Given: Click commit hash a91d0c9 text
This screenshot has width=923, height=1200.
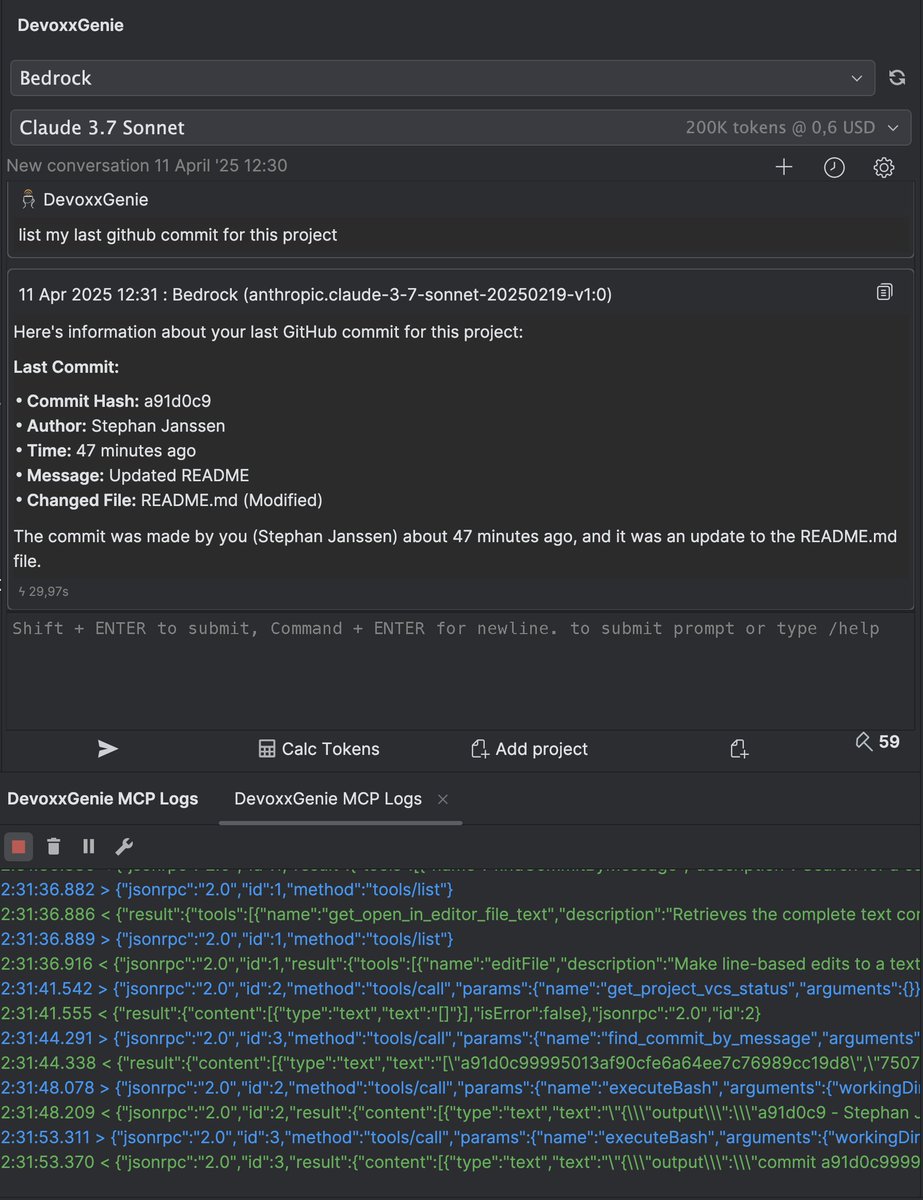Looking at the screenshot, I should coord(177,400).
